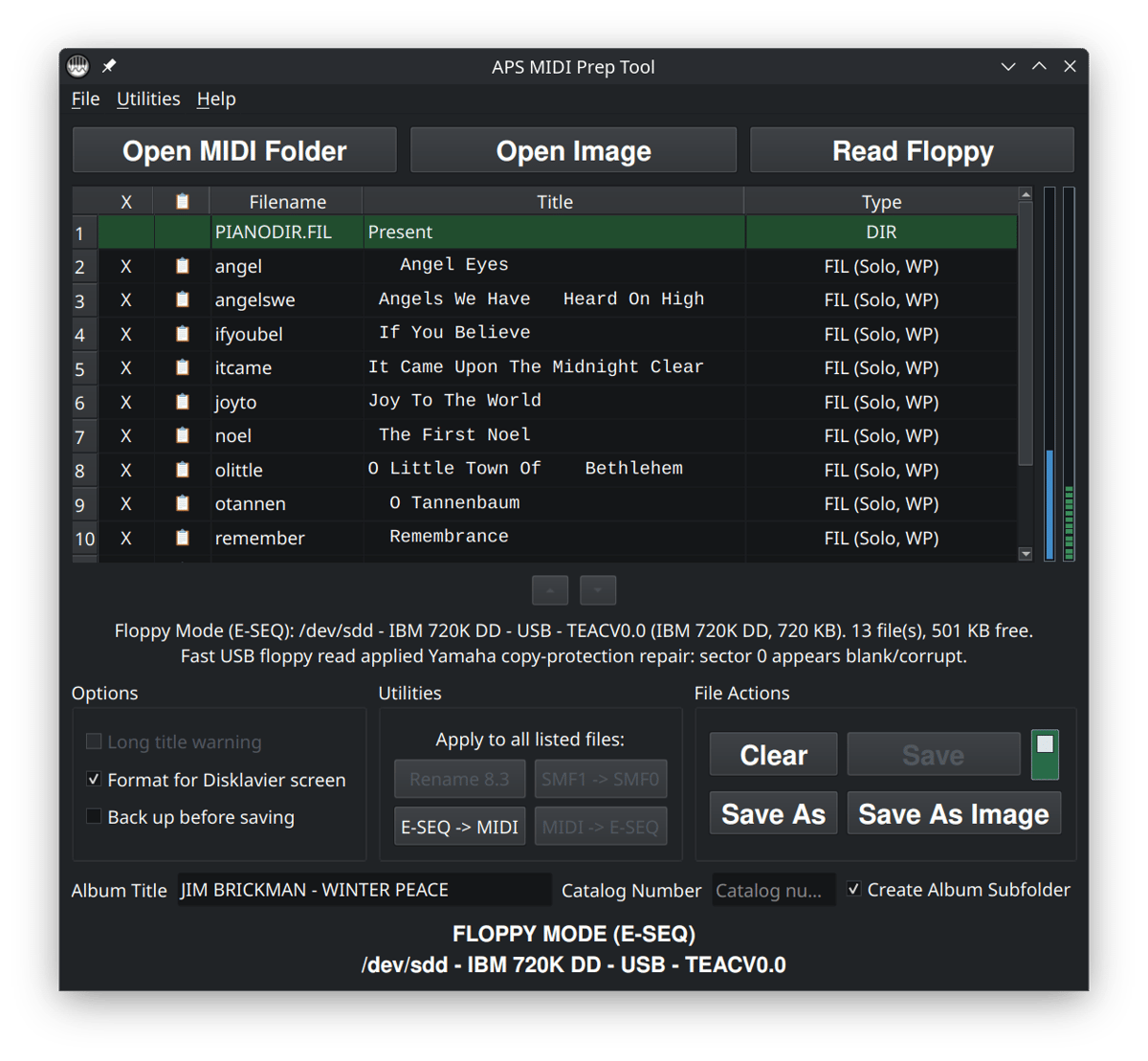
Task: Open the Help menu
Action: pos(216,99)
